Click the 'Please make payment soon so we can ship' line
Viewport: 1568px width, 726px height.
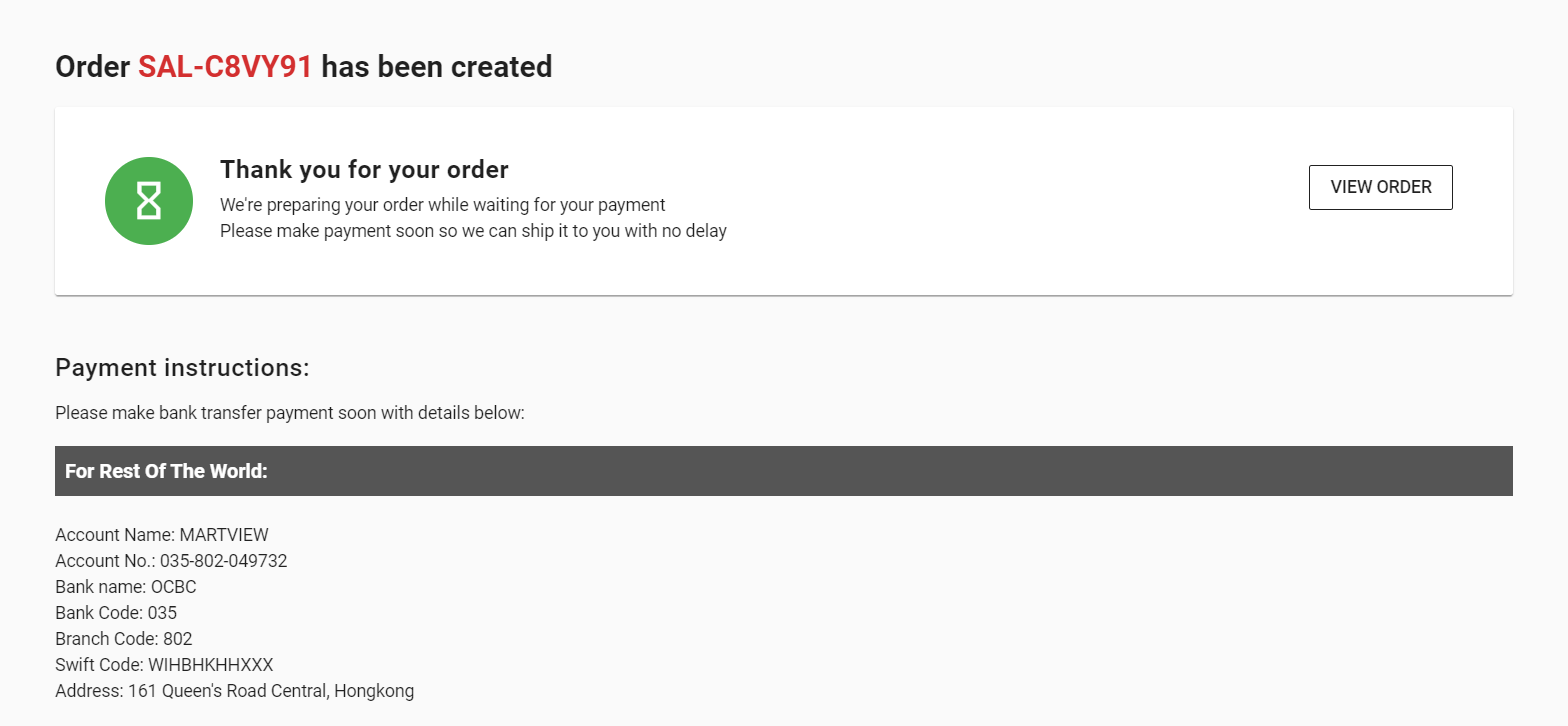(x=473, y=231)
